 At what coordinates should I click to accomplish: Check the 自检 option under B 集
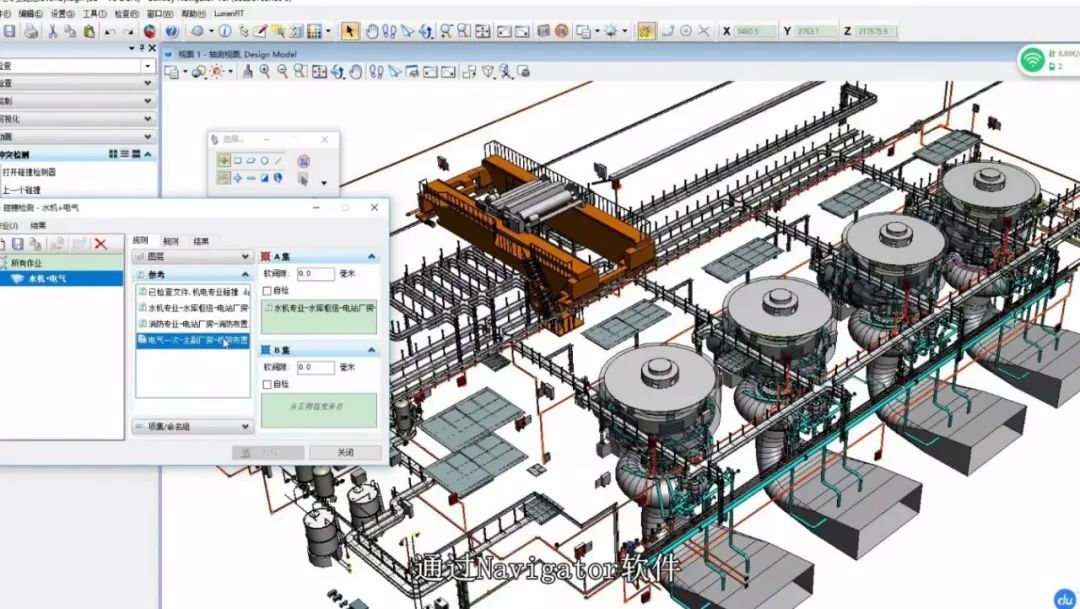pos(266,385)
